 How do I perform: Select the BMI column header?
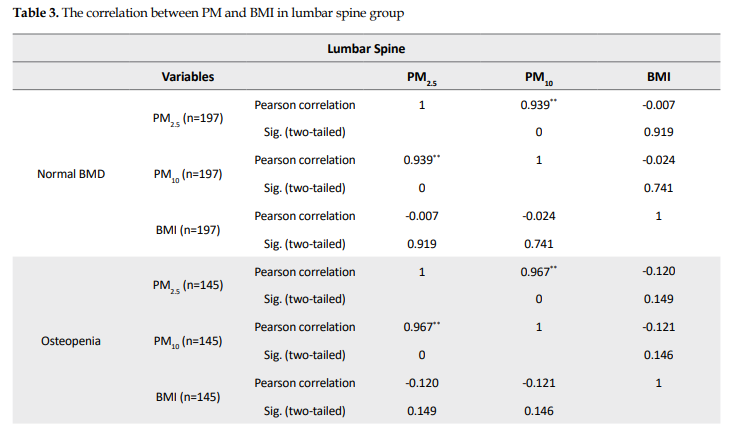(x=659, y=76)
